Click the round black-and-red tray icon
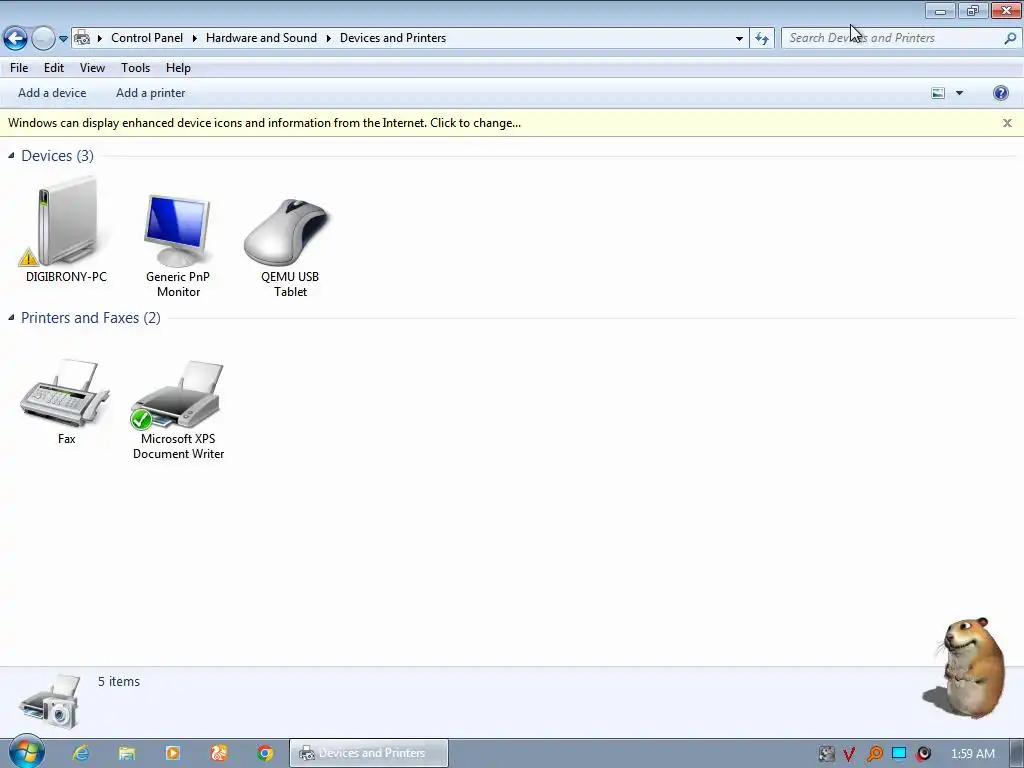The image size is (1024, 768). (923, 754)
